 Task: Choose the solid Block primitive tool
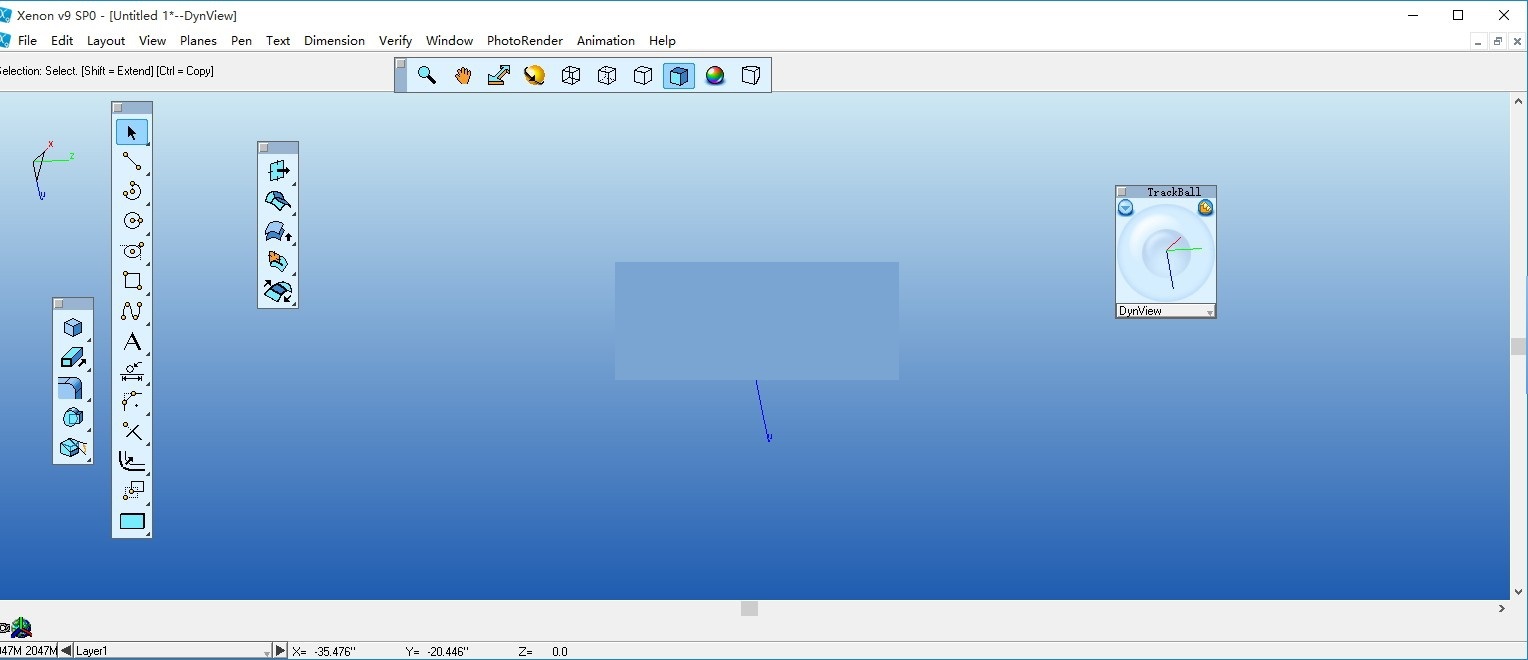(72, 328)
